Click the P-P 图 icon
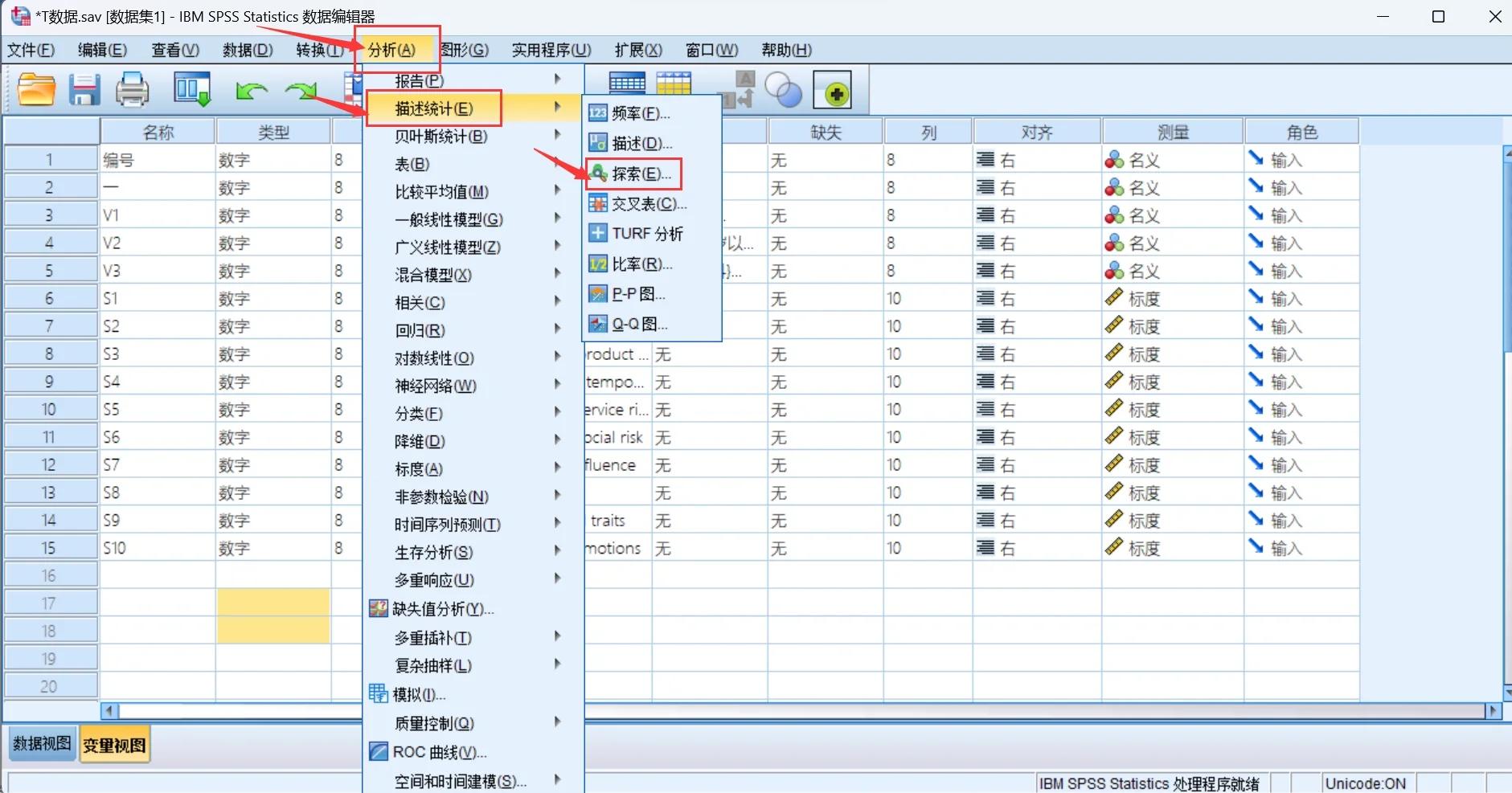 point(598,294)
